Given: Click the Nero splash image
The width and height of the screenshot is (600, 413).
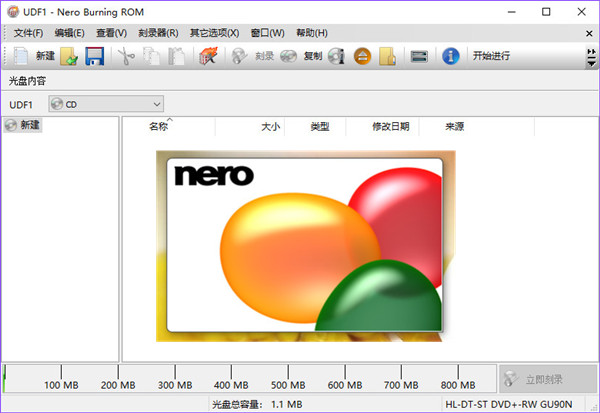Looking at the screenshot, I should coord(305,245).
